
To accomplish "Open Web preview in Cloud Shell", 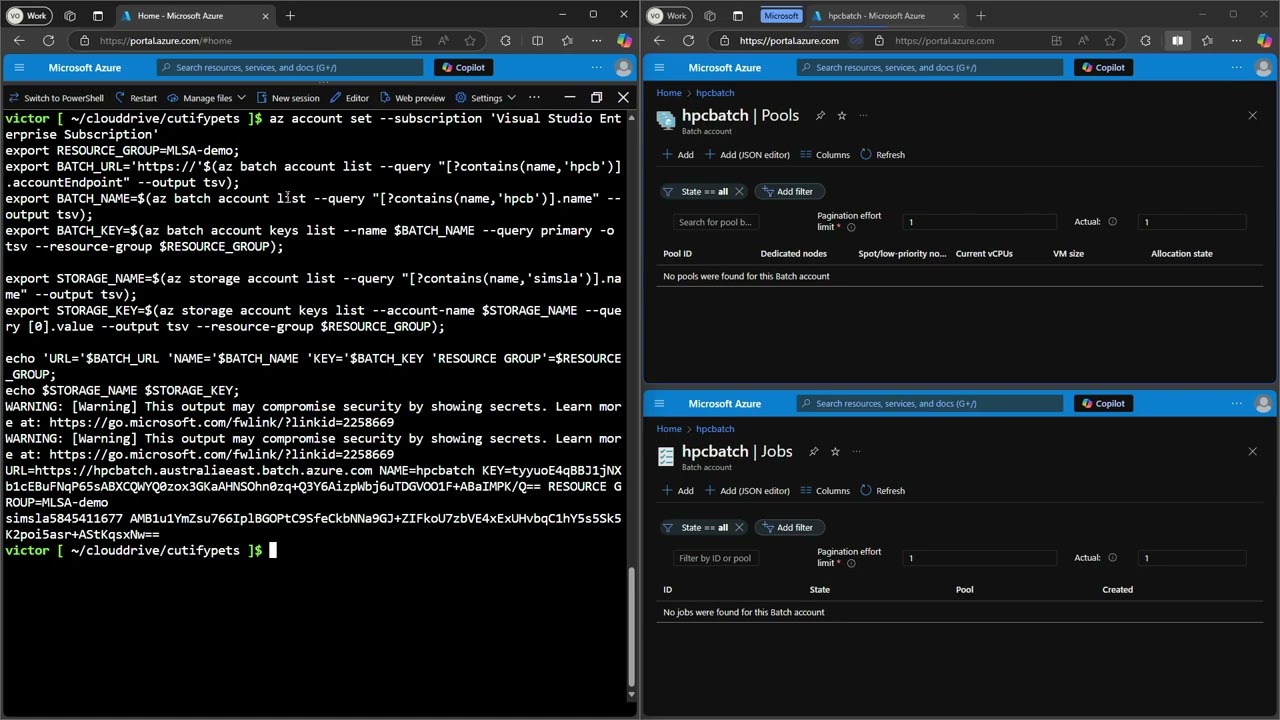I will click(412, 98).
